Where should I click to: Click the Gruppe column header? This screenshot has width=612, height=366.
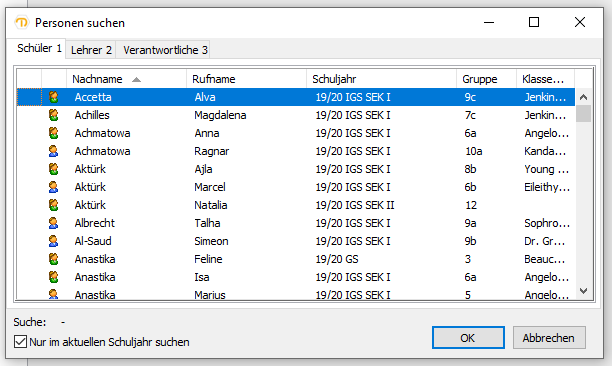(486, 79)
